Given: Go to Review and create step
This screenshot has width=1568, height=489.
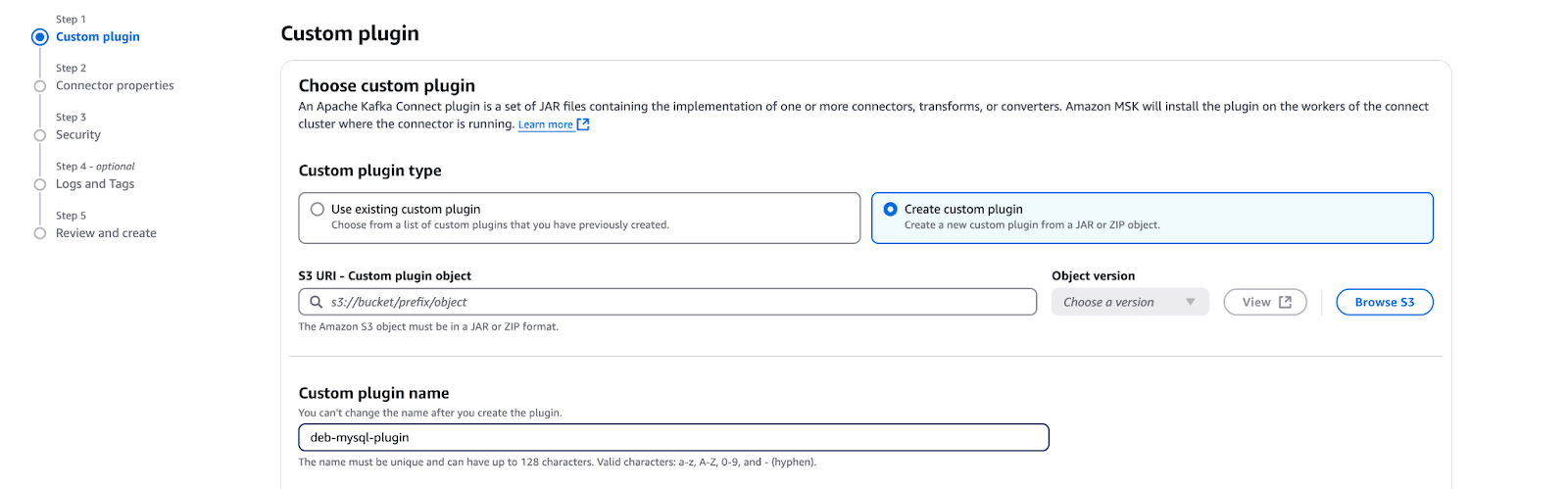Looking at the screenshot, I should pos(106,233).
